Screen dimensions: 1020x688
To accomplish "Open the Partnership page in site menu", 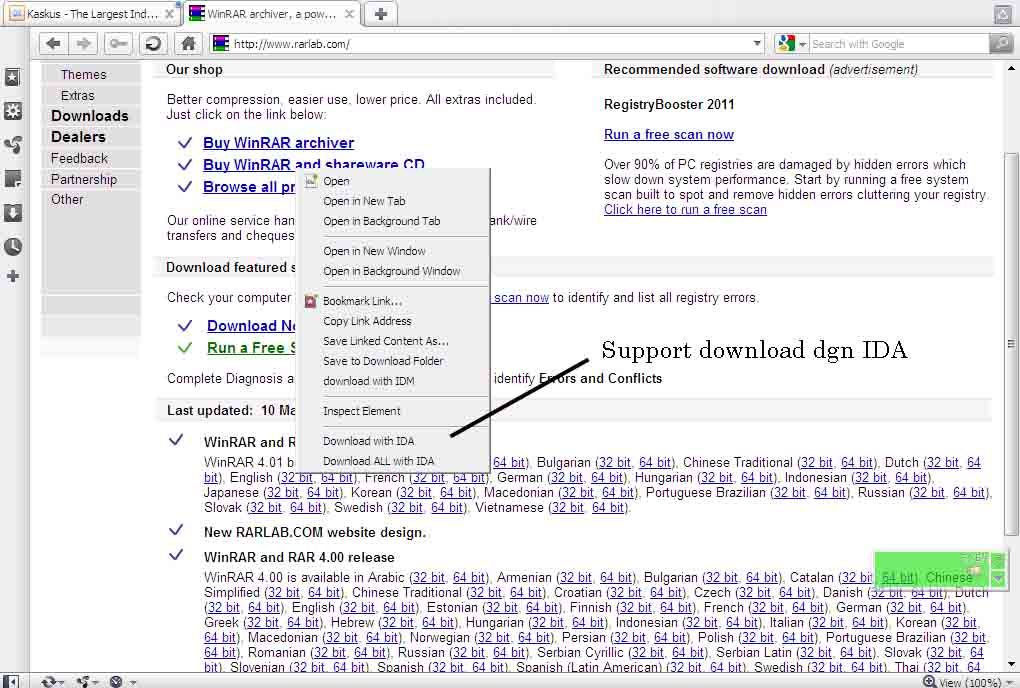I will (x=84, y=179).
